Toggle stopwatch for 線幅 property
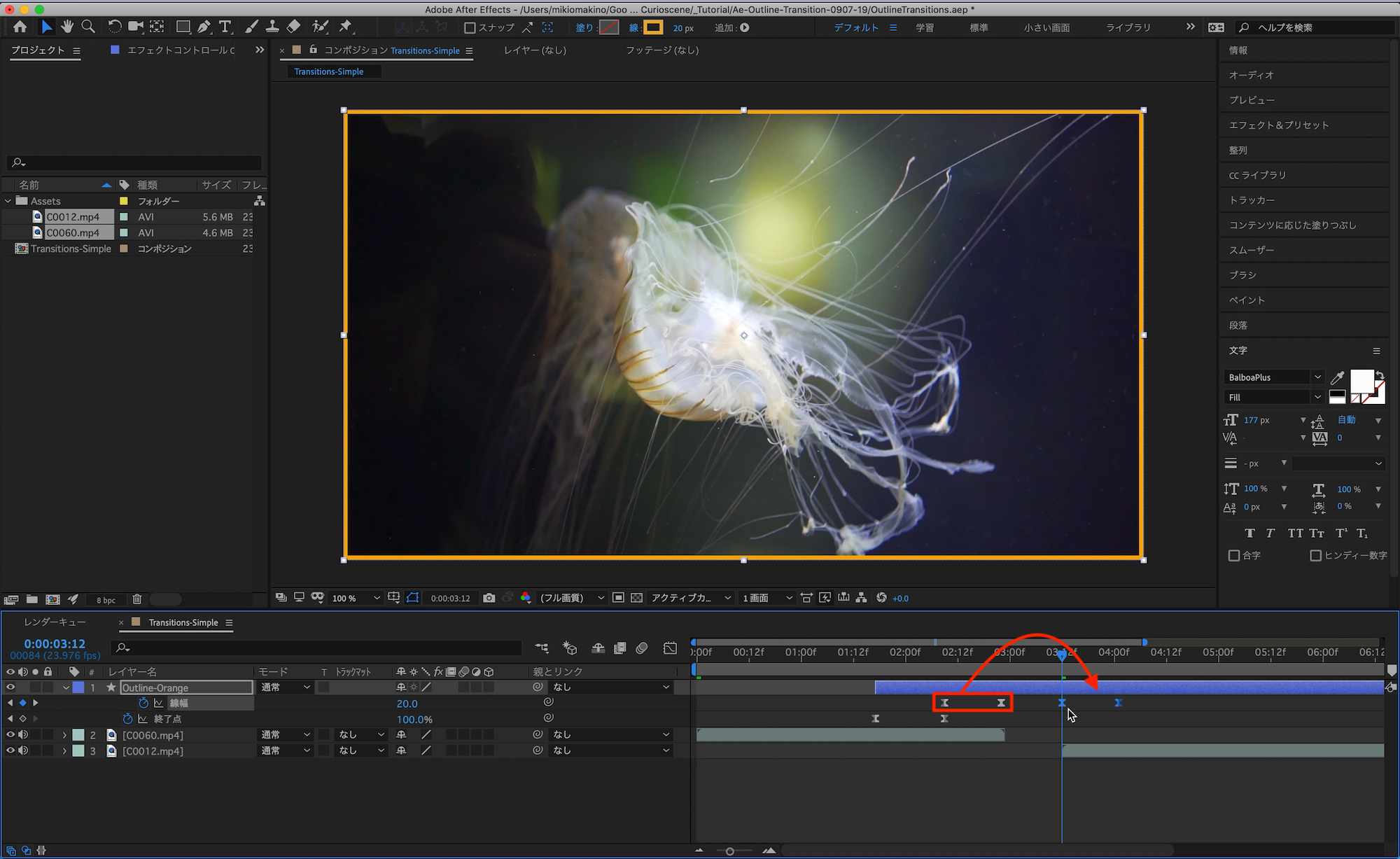The image size is (1400, 859). point(143,703)
